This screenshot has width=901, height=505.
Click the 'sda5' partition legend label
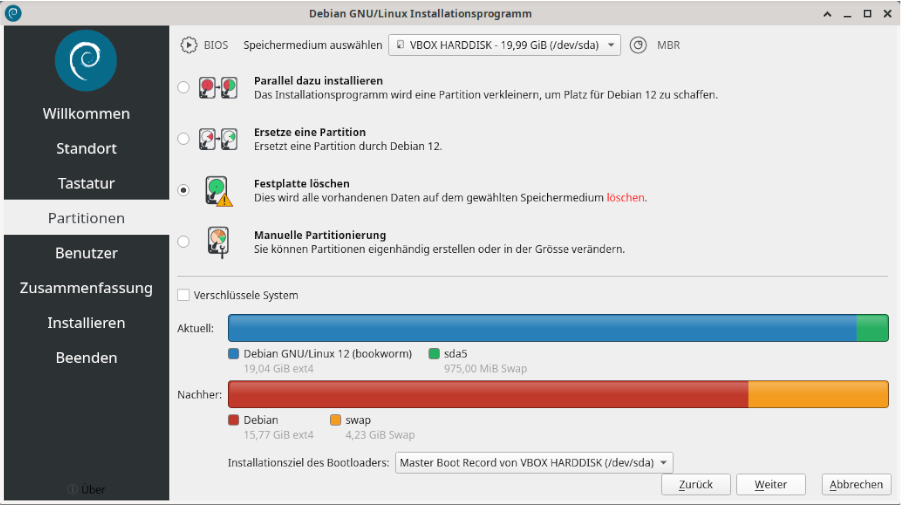pyautogui.click(x=456, y=353)
